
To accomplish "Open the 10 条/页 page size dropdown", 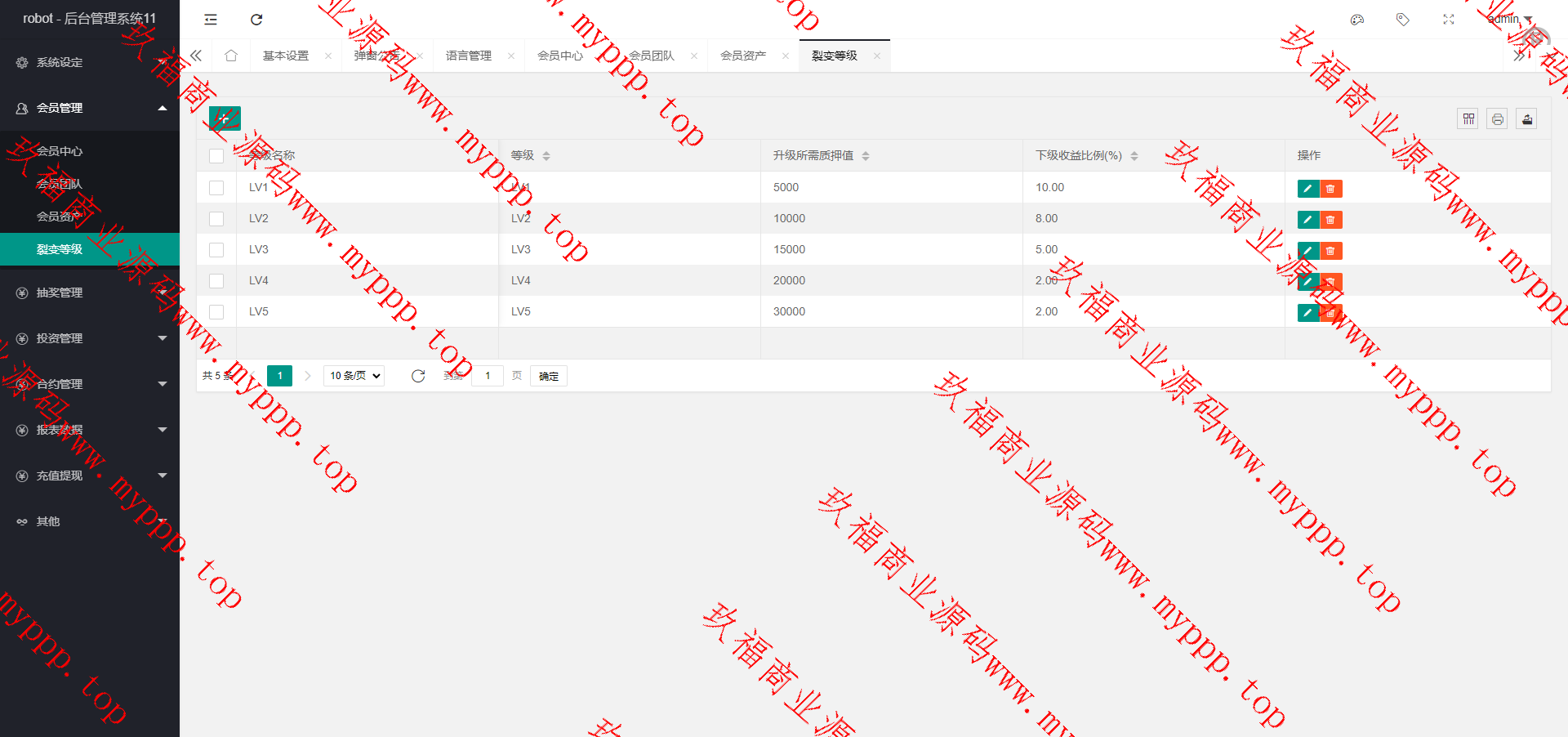I will 354,376.
